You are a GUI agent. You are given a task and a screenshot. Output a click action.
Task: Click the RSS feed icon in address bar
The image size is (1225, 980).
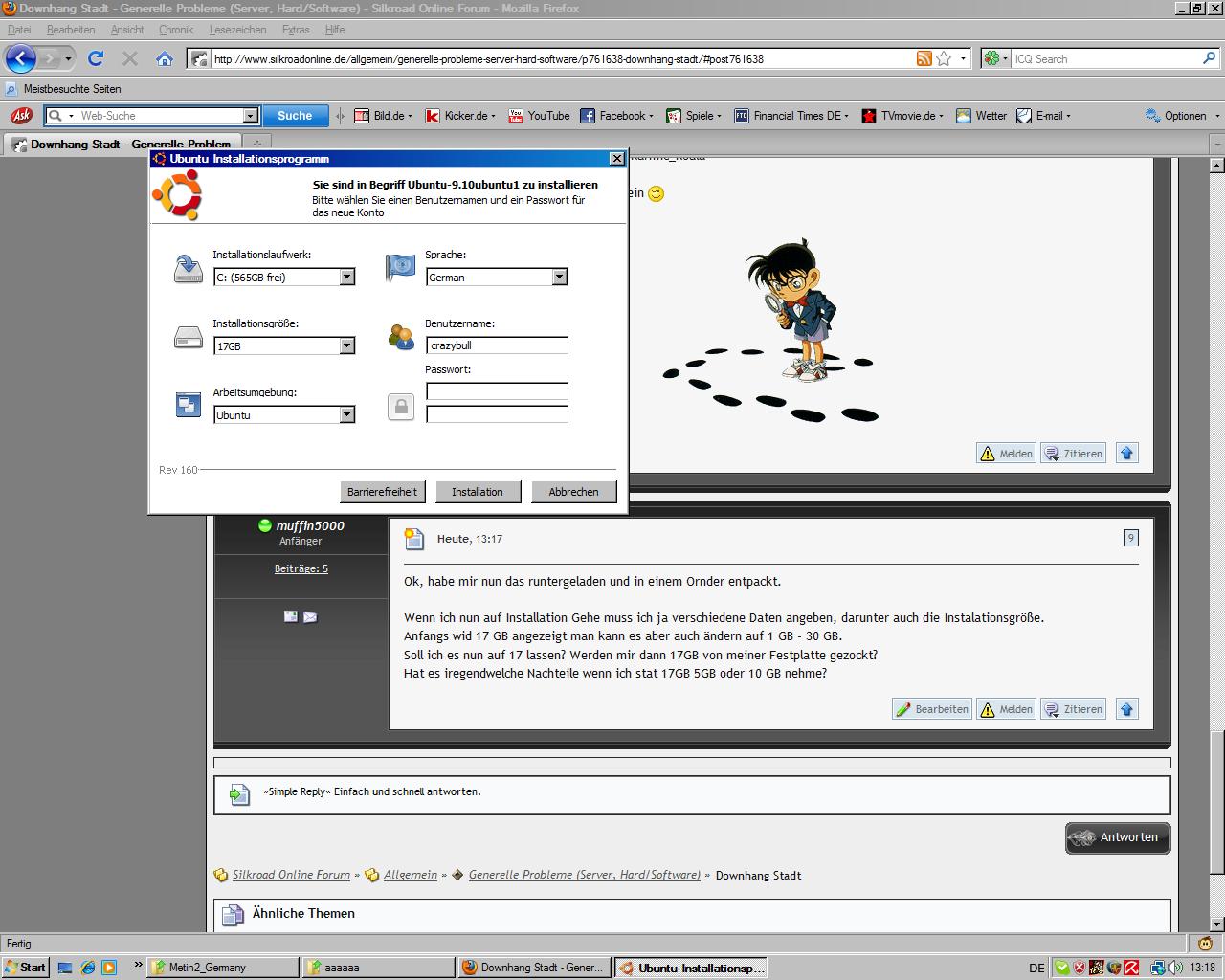coord(924,58)
